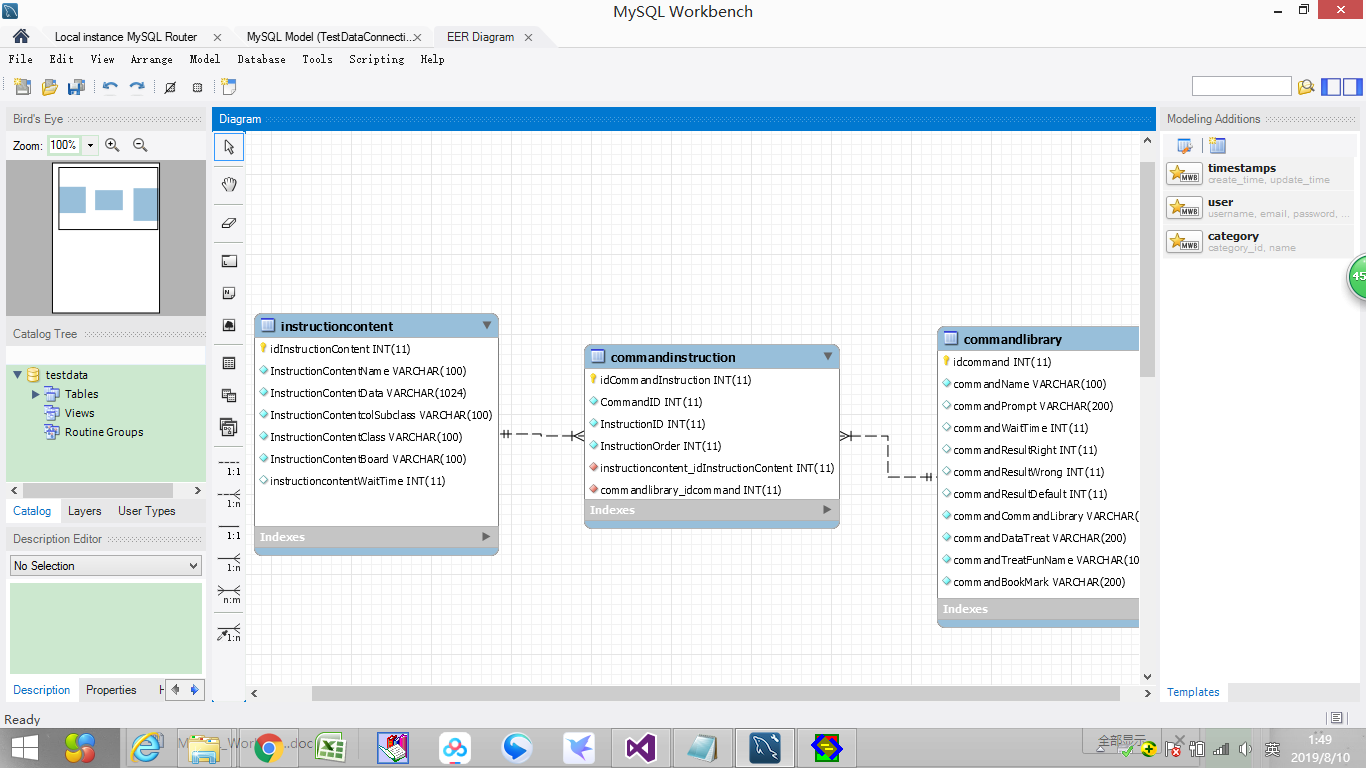
Task: Select the routine group tool
Action: point(229,427)
